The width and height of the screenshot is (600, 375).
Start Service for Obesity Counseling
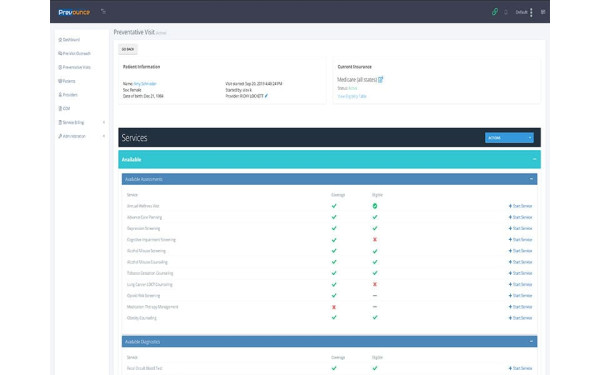click(520, 318)
